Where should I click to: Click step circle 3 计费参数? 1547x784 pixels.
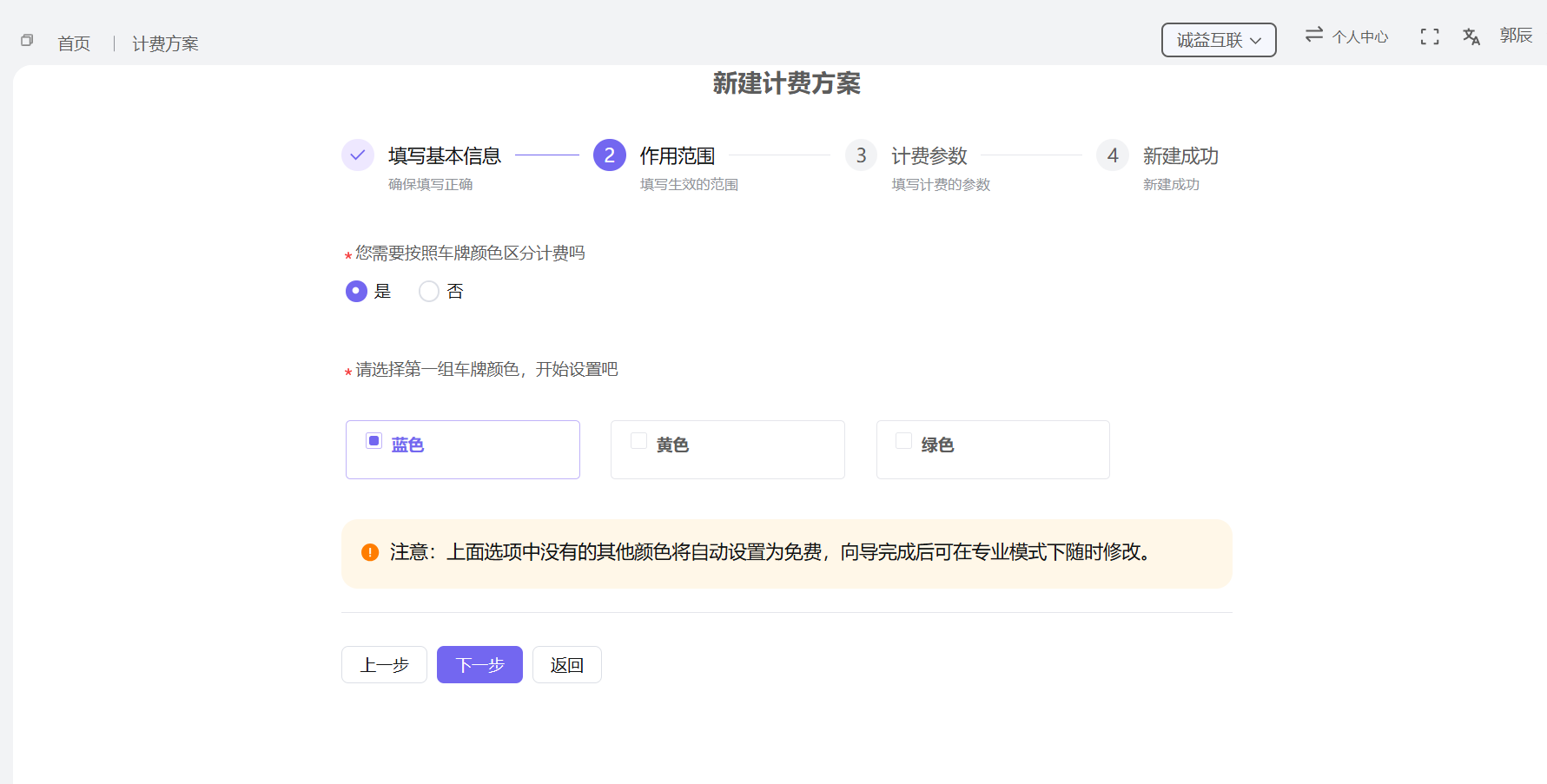tap(861, 155)
